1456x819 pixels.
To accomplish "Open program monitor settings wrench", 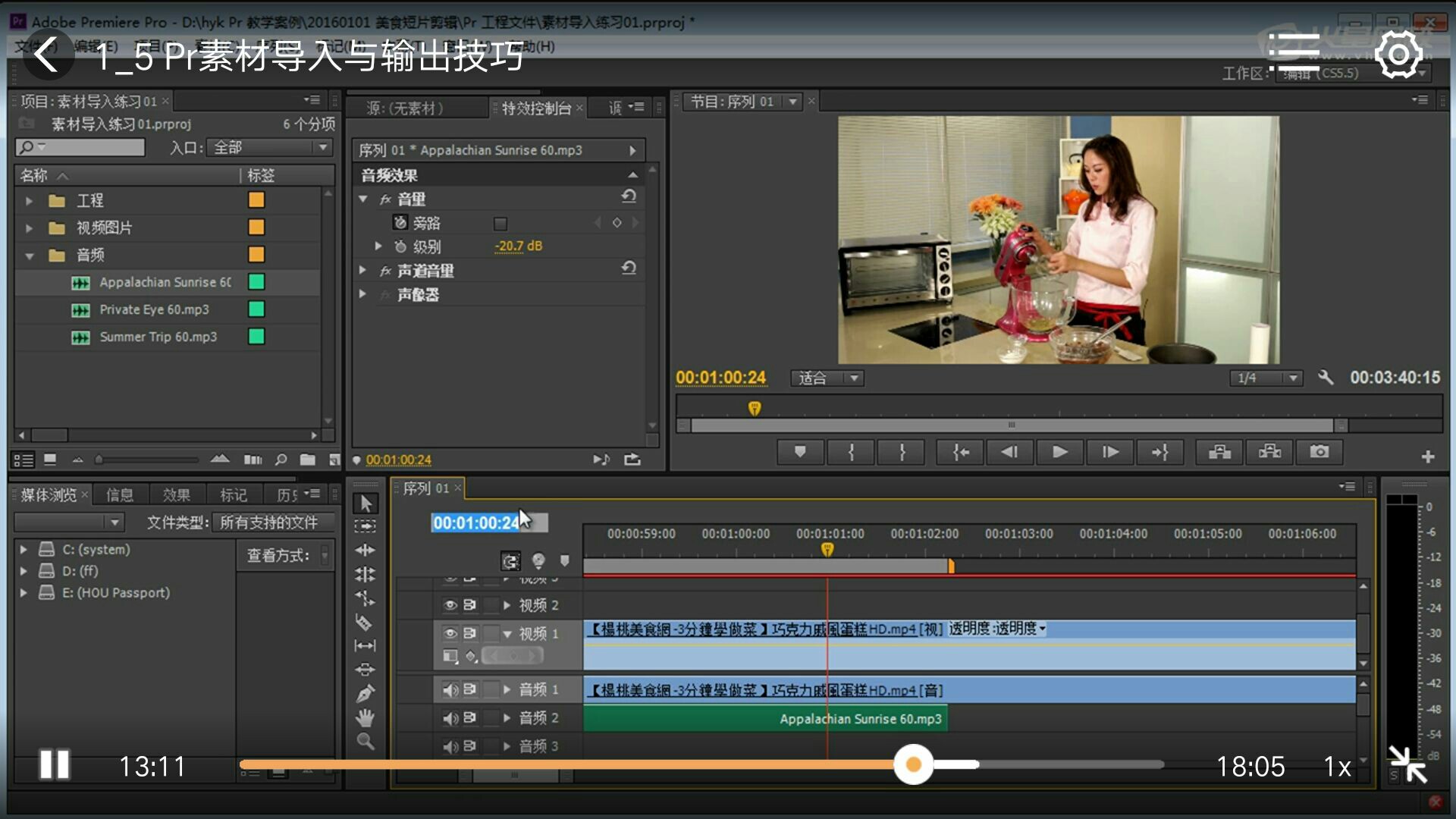I will click(x=1326, y=378).
